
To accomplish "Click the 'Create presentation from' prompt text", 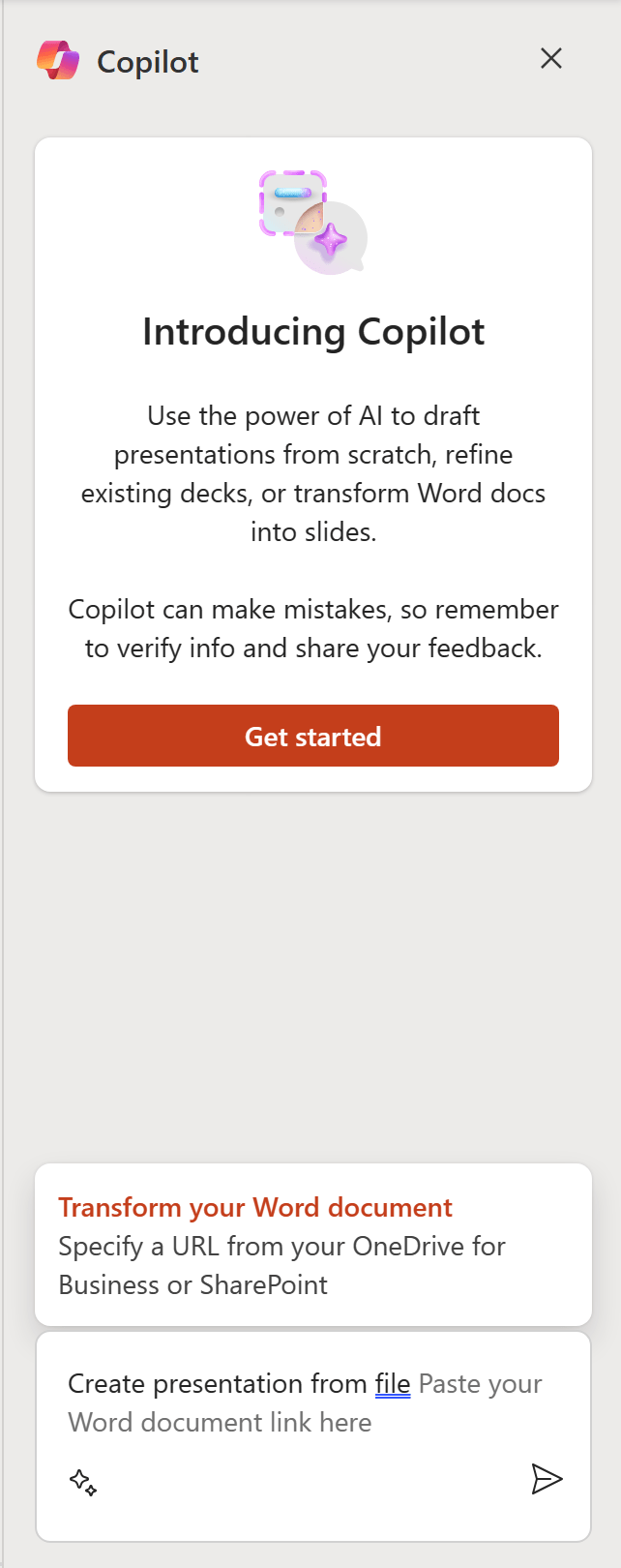I will (x=218, y=1384).
